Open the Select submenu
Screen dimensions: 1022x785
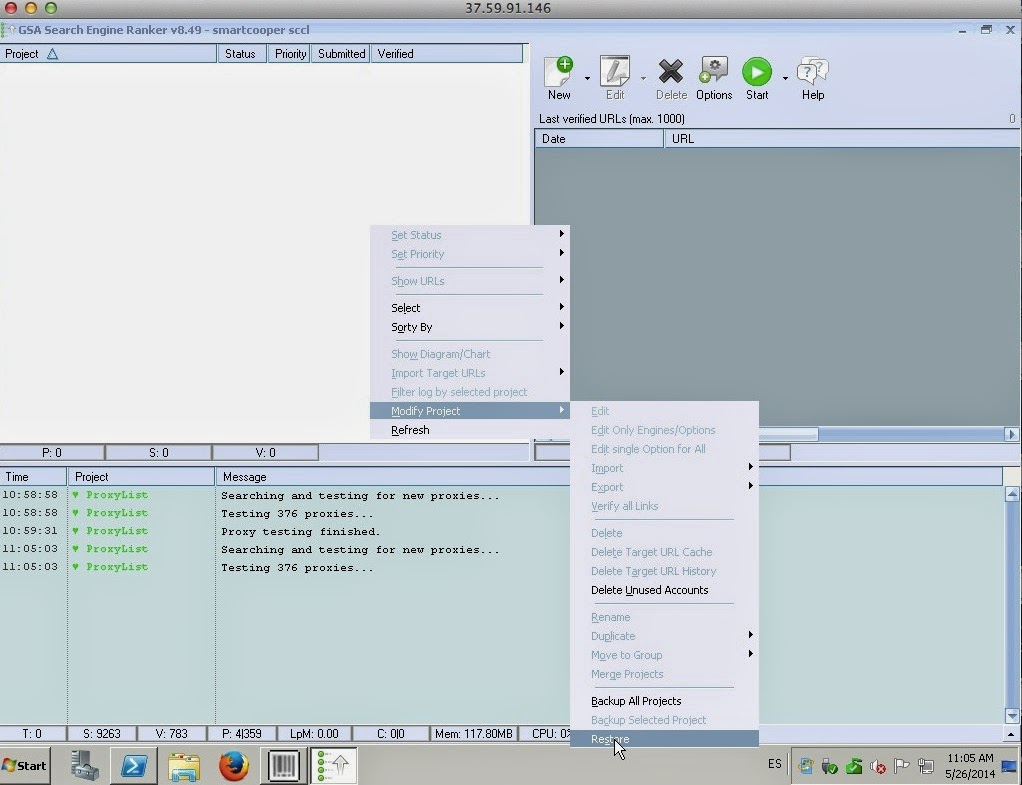tap(470, 308)
